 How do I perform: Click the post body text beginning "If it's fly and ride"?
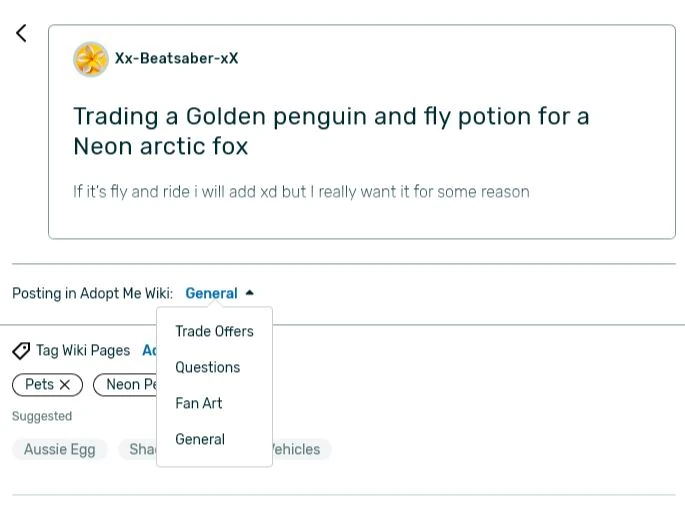pyautogui.click(x=301, y=191)
